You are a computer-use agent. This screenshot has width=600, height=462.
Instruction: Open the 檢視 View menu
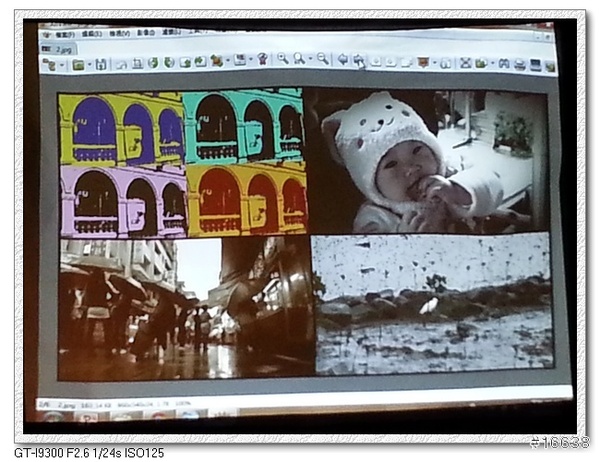[119, 33]
